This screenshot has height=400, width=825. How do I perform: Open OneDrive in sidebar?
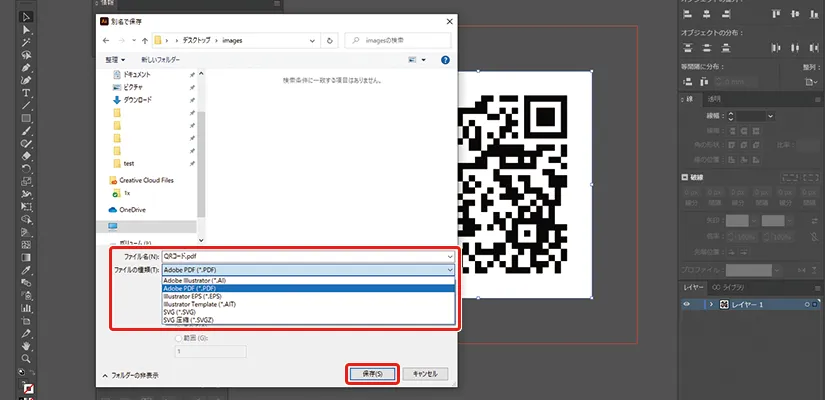point(127,209)
